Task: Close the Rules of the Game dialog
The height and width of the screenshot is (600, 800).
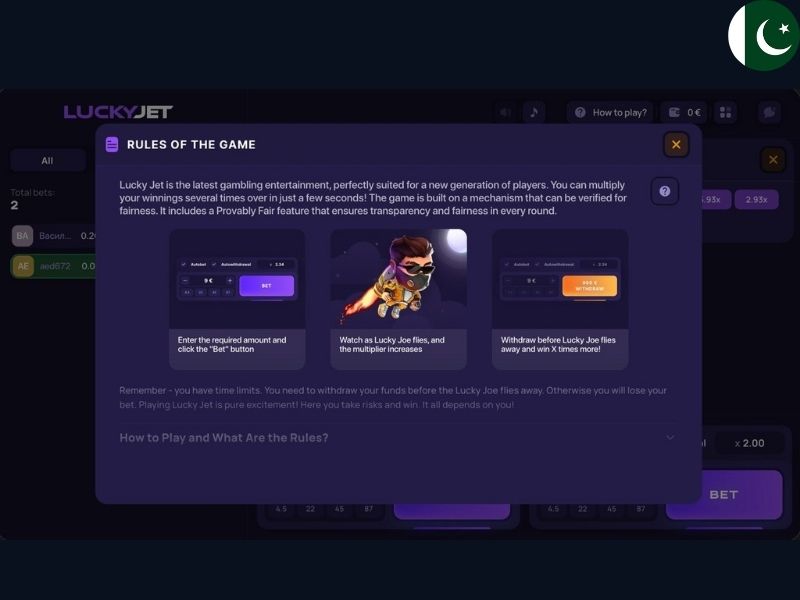Action: click(676, 145)
